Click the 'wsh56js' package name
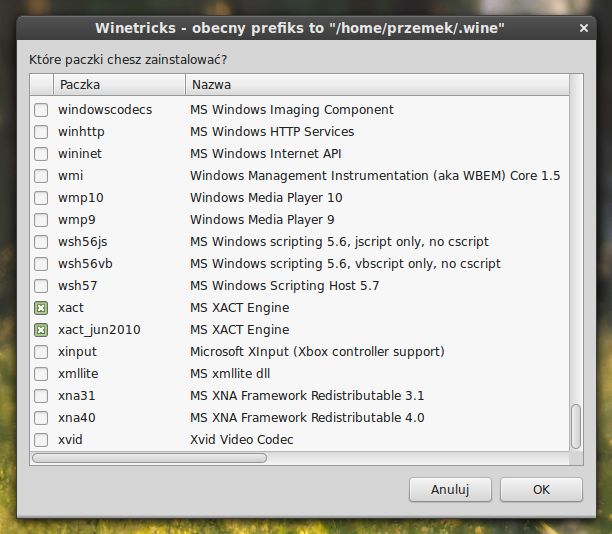This screenshot has width=612, height=534. click(82, 242)
